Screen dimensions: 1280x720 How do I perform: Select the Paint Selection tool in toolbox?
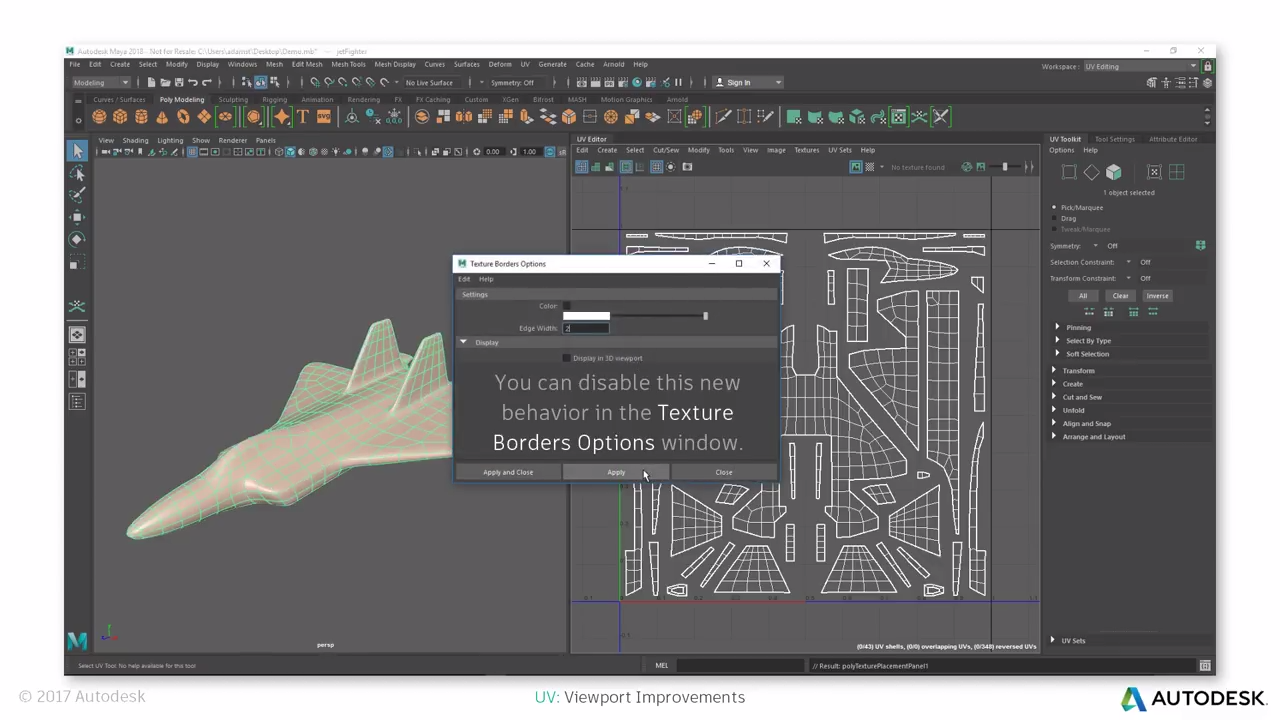click(x=77, y=194)
